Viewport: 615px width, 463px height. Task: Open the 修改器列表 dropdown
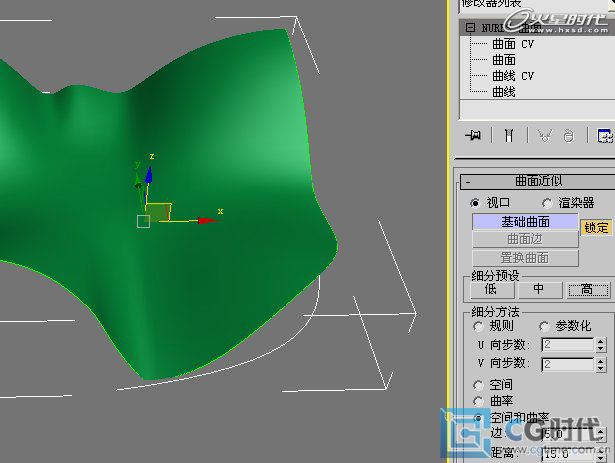click(x=530, y=5)
